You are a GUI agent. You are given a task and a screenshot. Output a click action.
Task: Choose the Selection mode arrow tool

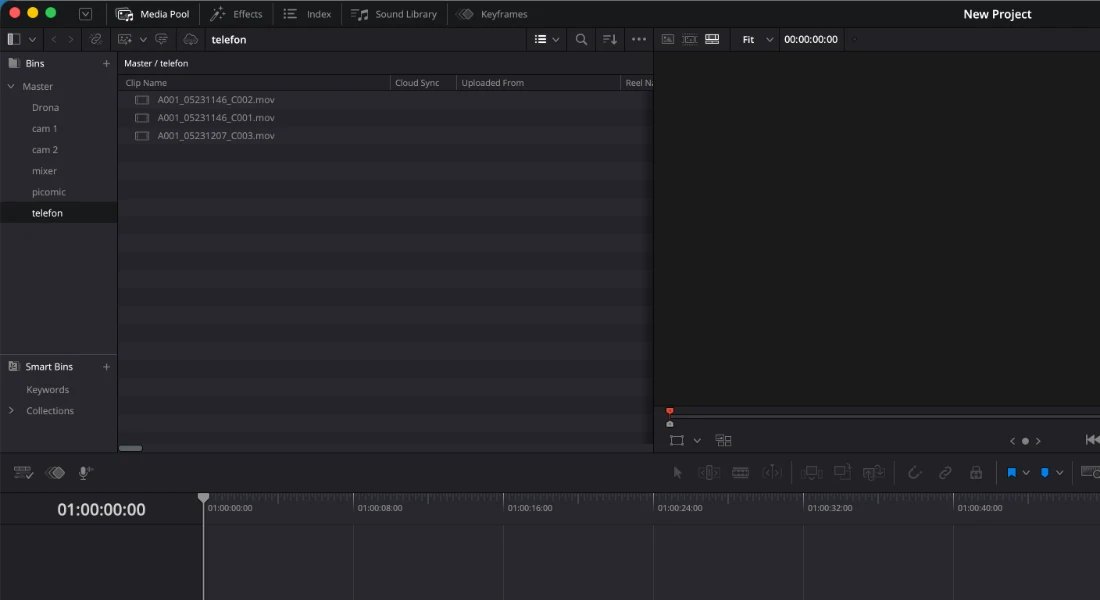pos(677,472)
